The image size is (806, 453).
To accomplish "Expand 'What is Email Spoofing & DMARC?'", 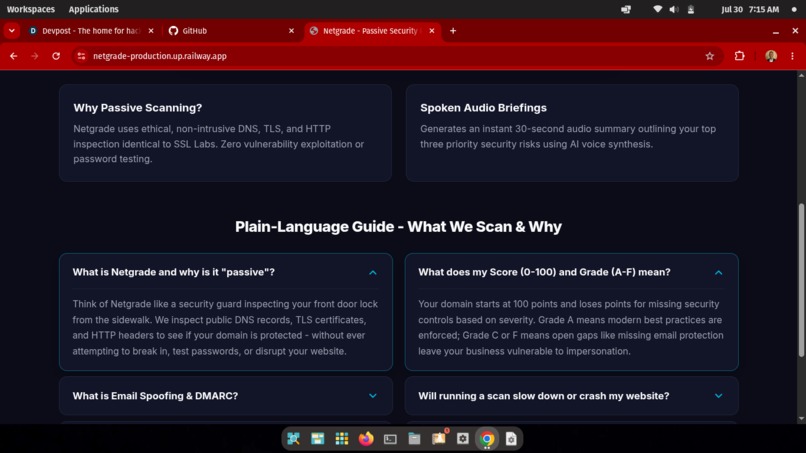I will [226, 396].
